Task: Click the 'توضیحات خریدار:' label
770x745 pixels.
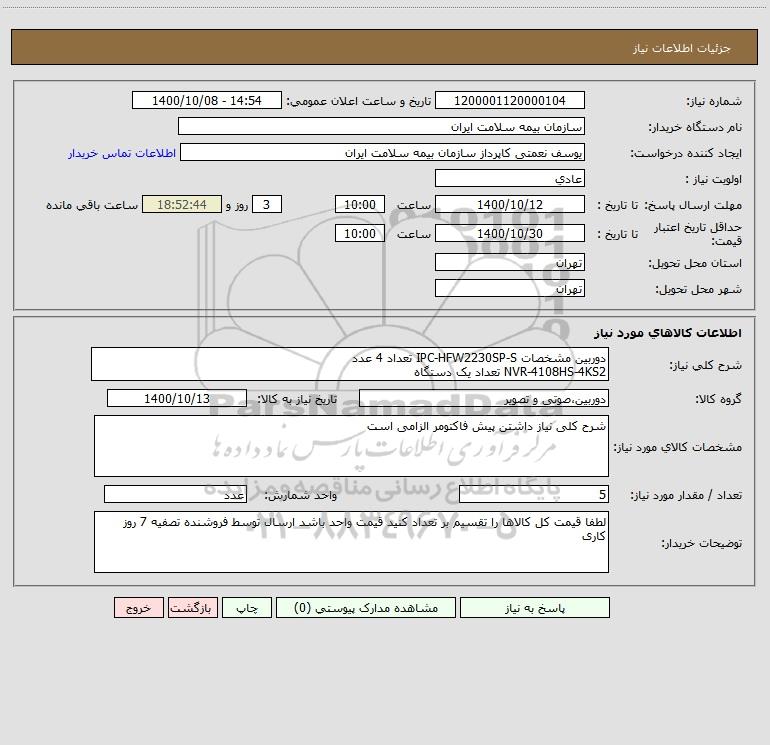Action: pos(702,543)
